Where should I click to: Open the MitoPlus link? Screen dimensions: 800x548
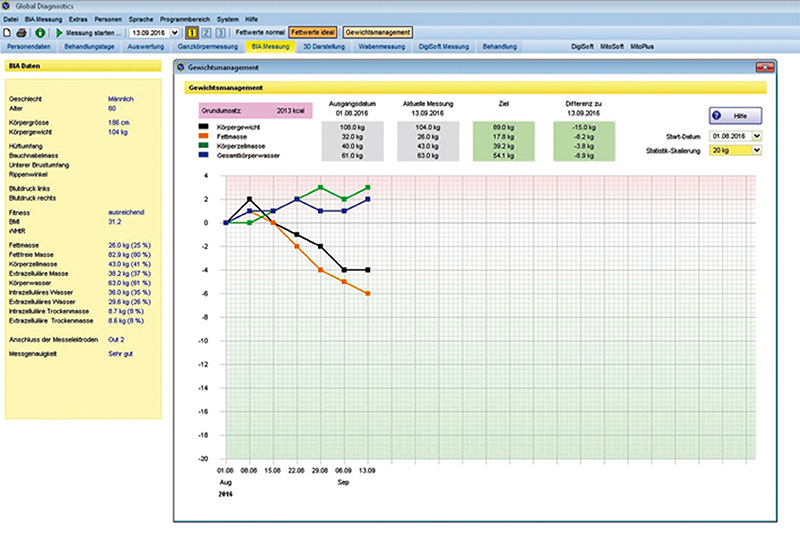tap(642, 46)
